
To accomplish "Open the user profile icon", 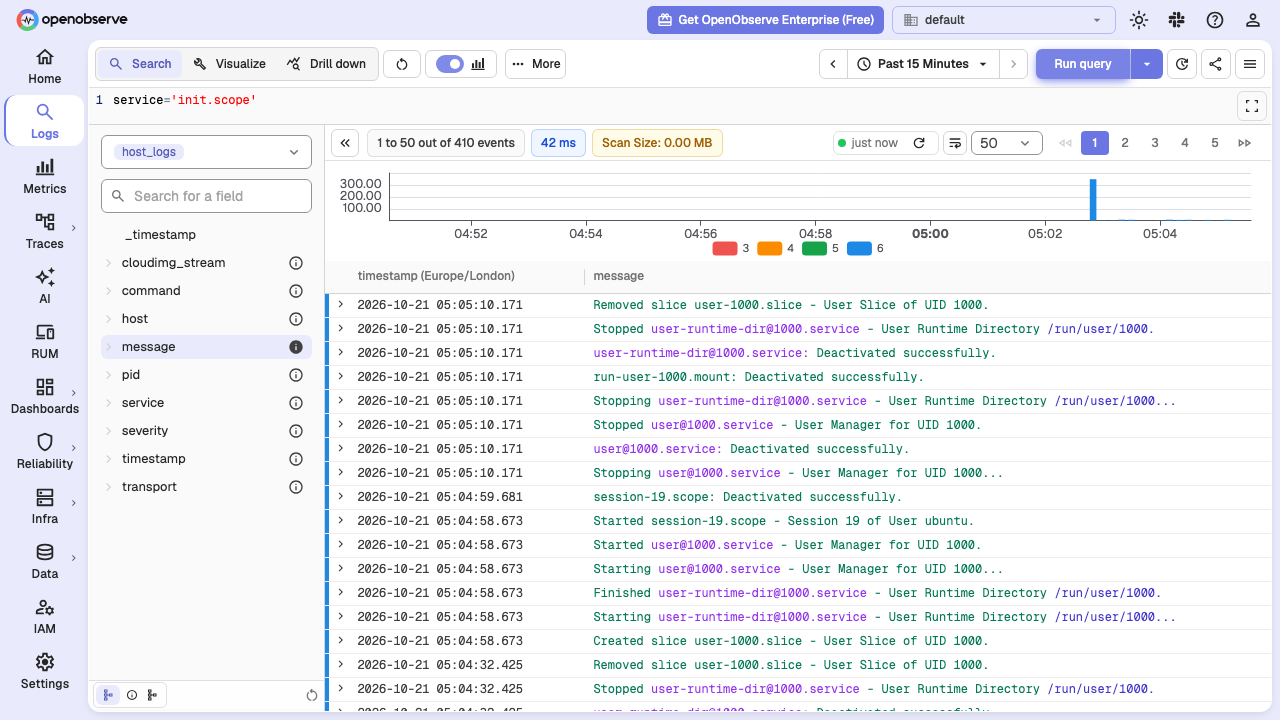I will coord(1253,20).
